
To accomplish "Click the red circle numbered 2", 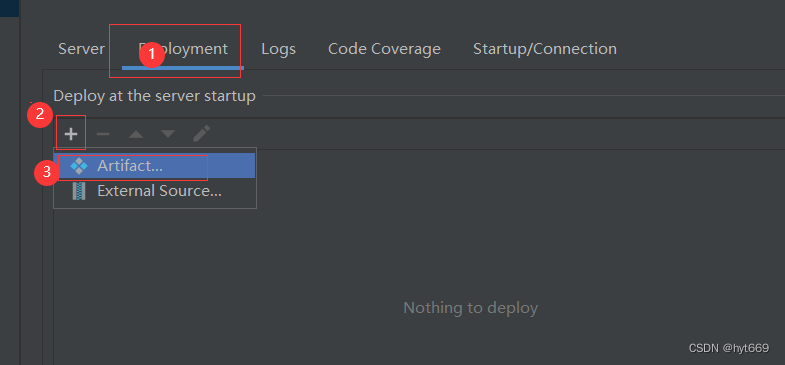I will (x=40, y=114).
